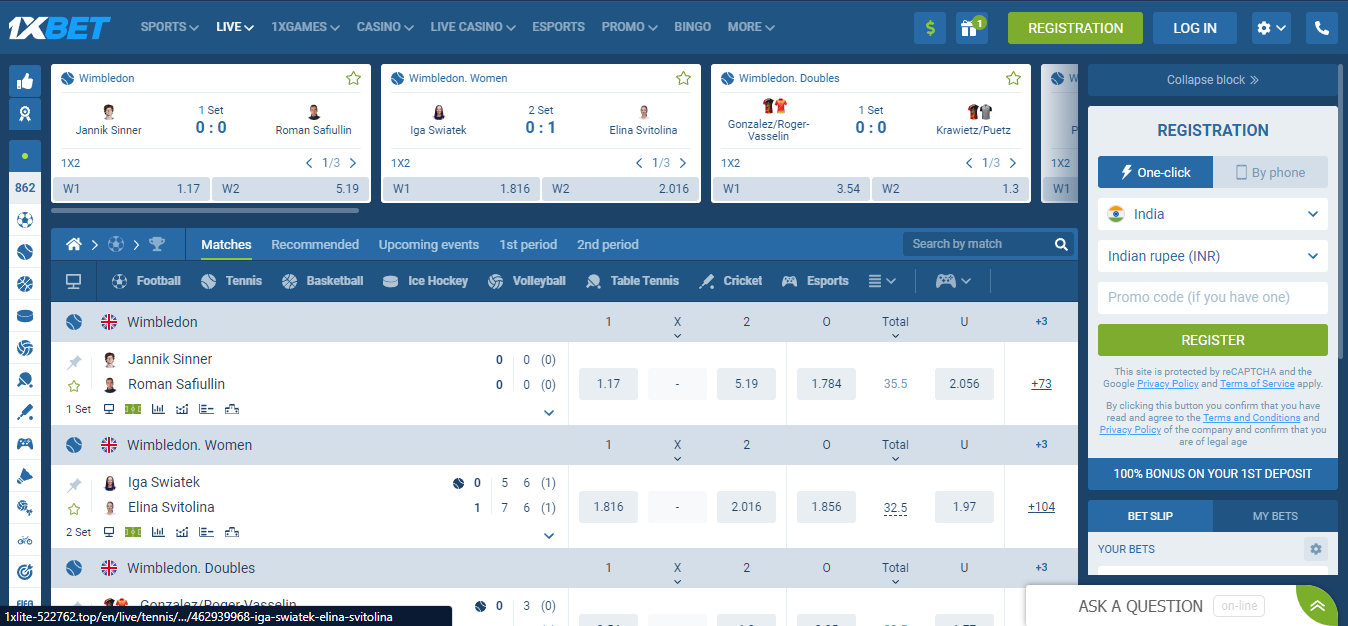Viewport: 1348px width, 626px height.
Task: Click the search magnifier icon
Action: point(1061,244)
